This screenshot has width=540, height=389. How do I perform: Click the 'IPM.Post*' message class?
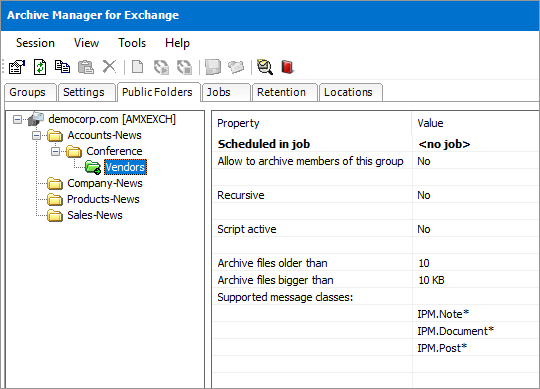(x=442, y=348)
